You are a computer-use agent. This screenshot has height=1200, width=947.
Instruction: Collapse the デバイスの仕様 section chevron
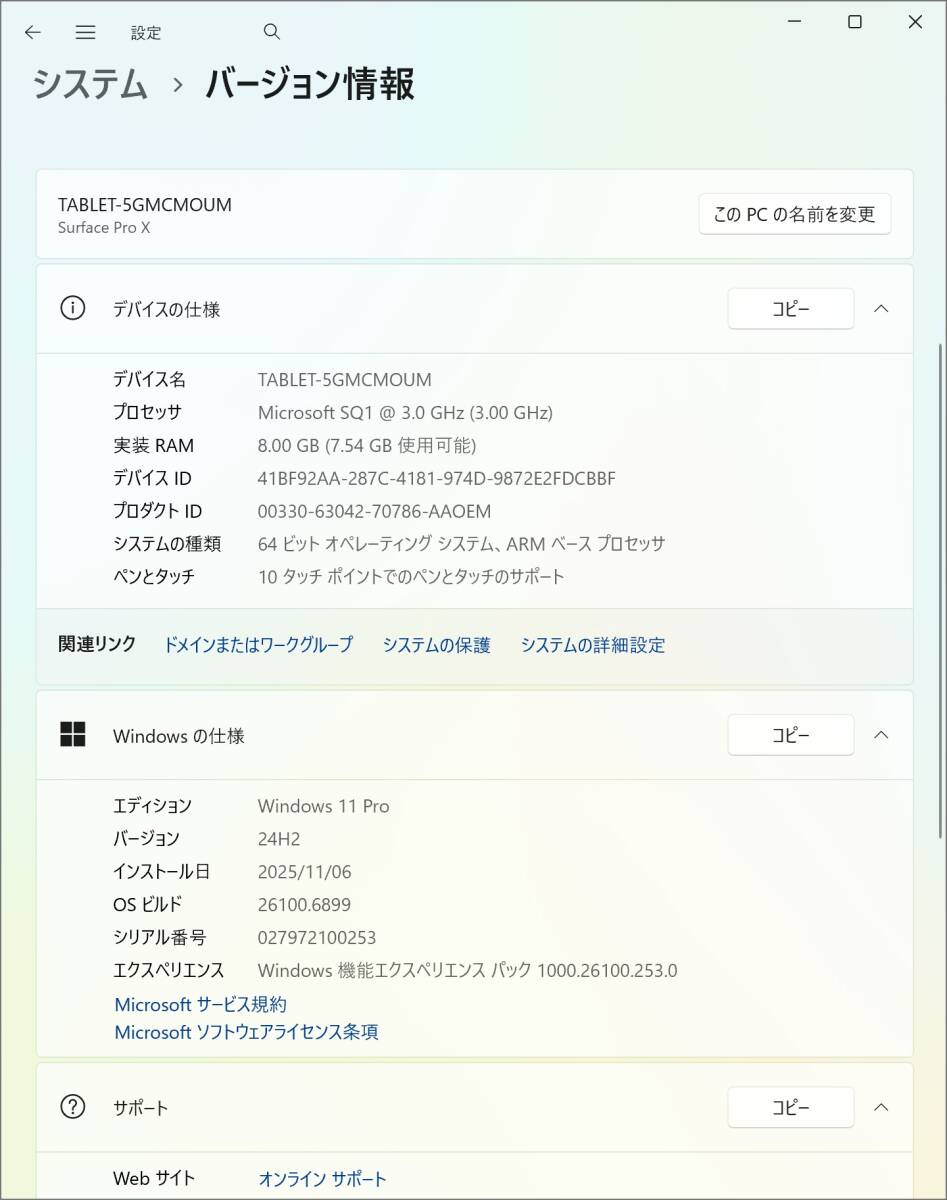pos(881,308)
